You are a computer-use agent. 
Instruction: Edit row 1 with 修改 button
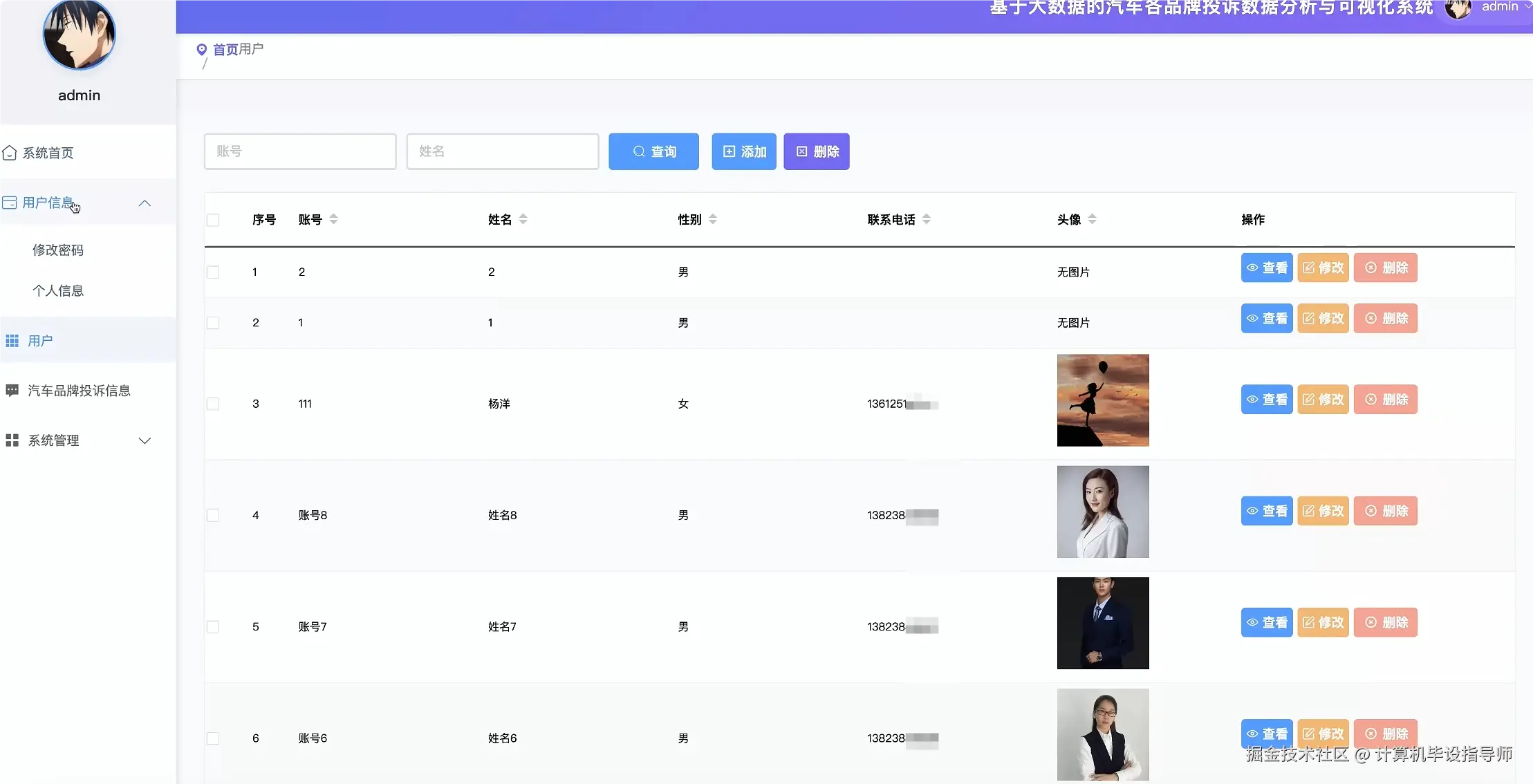pos(1323,268)
